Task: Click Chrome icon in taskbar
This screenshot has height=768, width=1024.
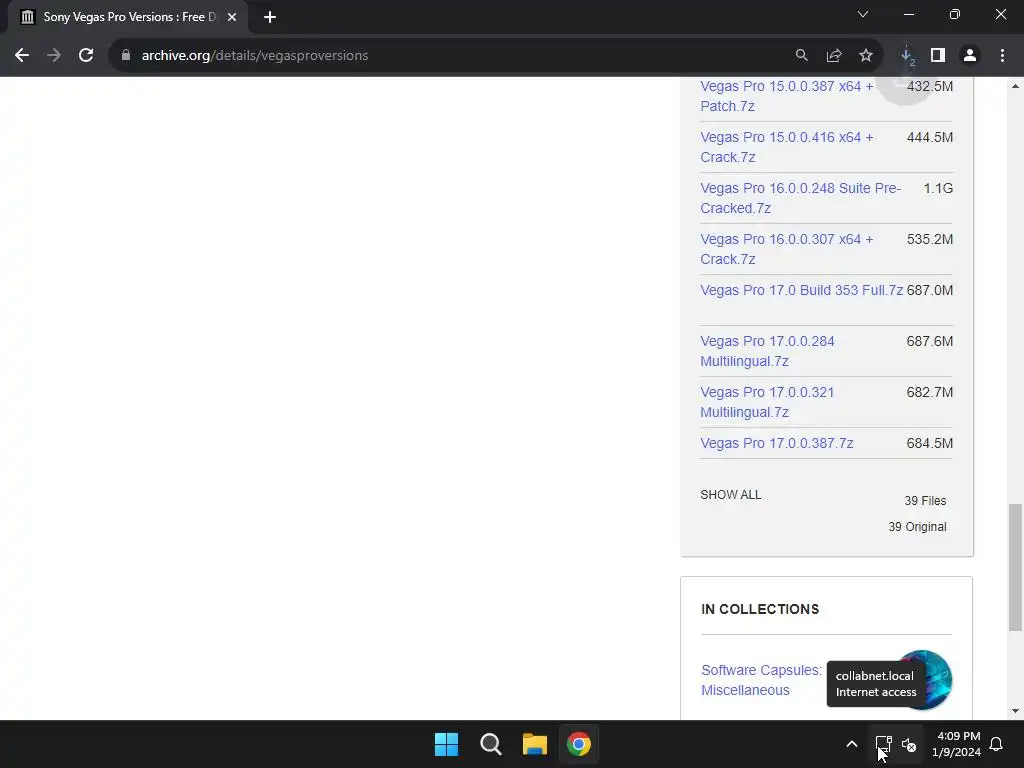Action: point(579,744)
